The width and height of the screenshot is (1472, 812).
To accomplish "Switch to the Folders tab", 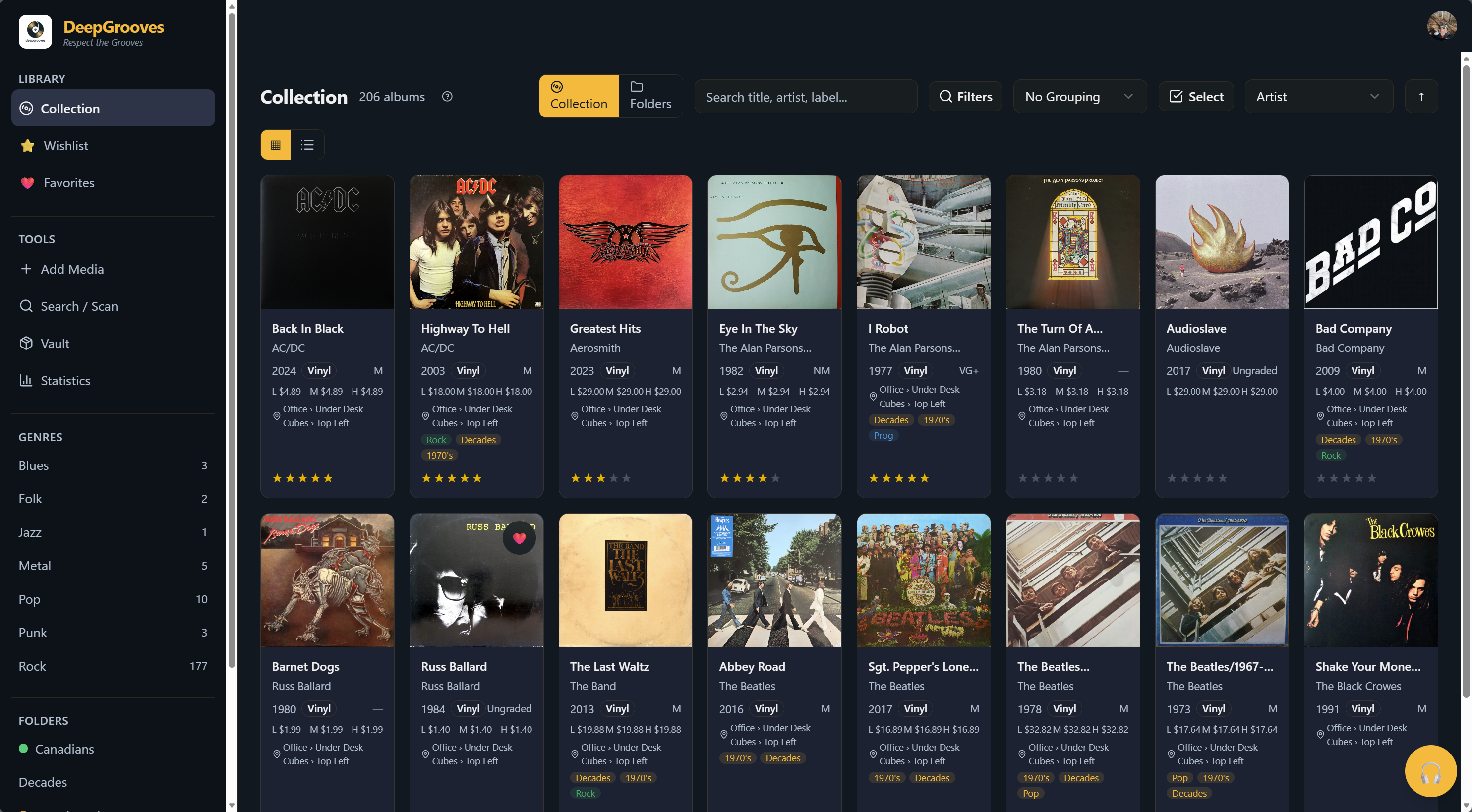I will (x=650, y=96).
